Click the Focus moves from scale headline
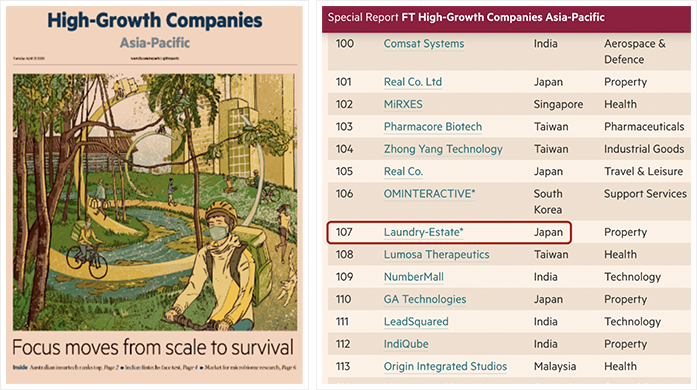The height and width of the screenshot is (390, 697). coord(153,347)
